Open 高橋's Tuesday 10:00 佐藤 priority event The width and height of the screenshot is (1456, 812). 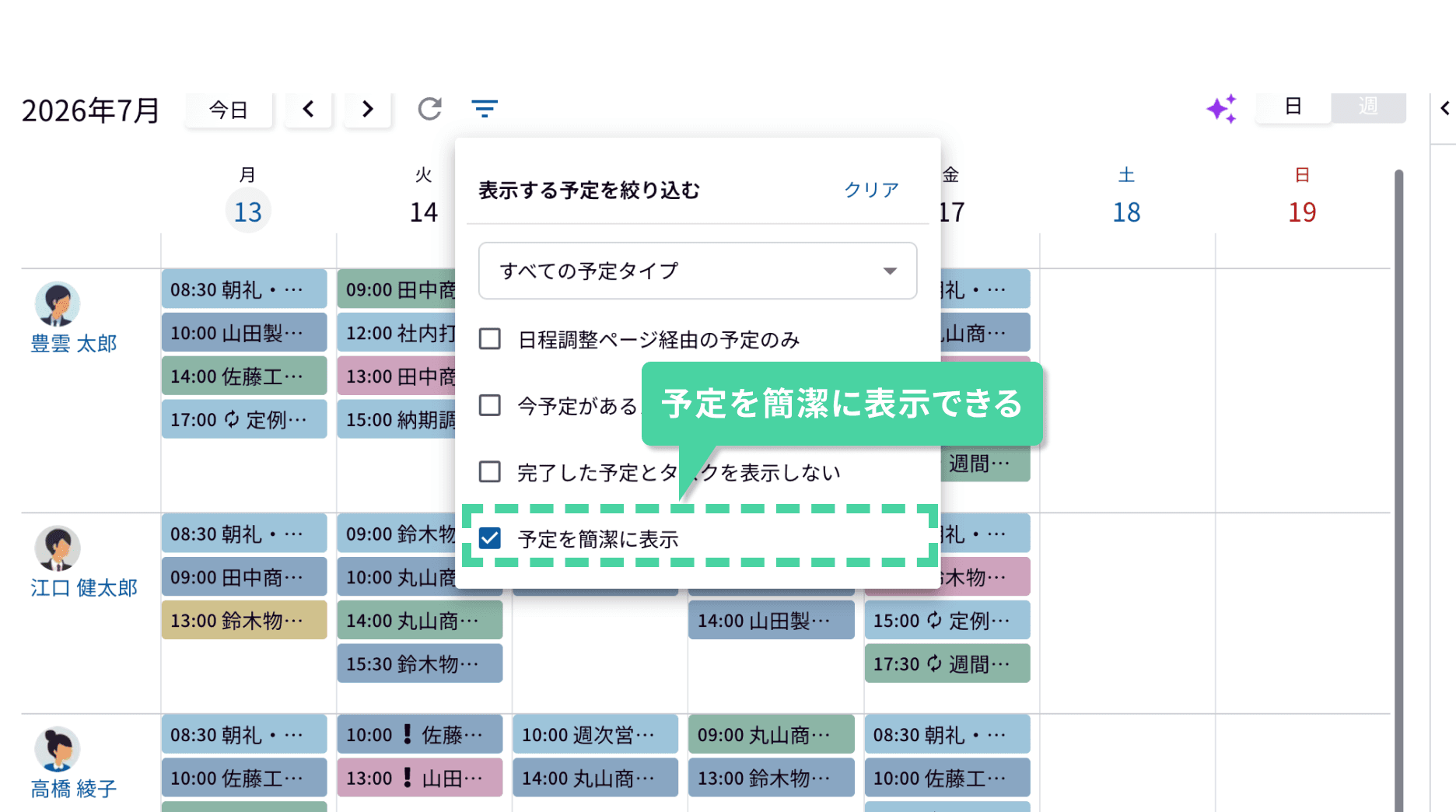pyautogui.click(x=420, y=734)
